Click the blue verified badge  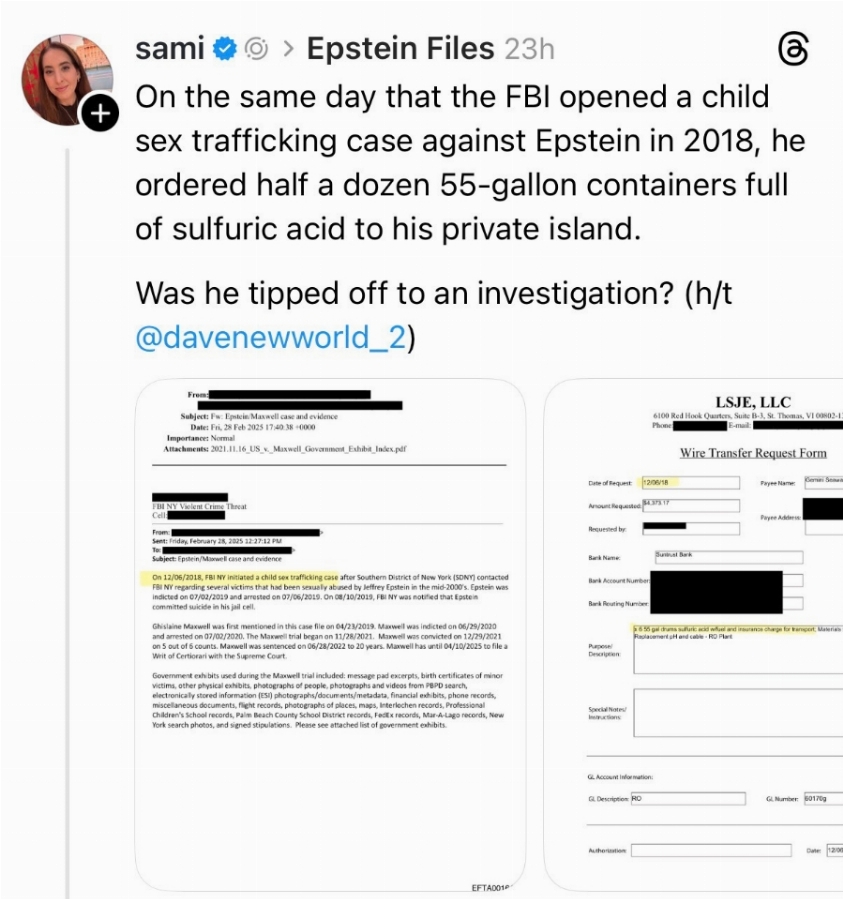pyautogui.click(x=225, y=49)
